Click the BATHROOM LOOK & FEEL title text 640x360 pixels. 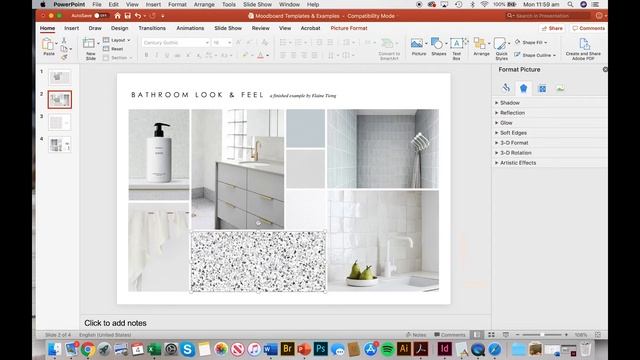tap(197, 95)
